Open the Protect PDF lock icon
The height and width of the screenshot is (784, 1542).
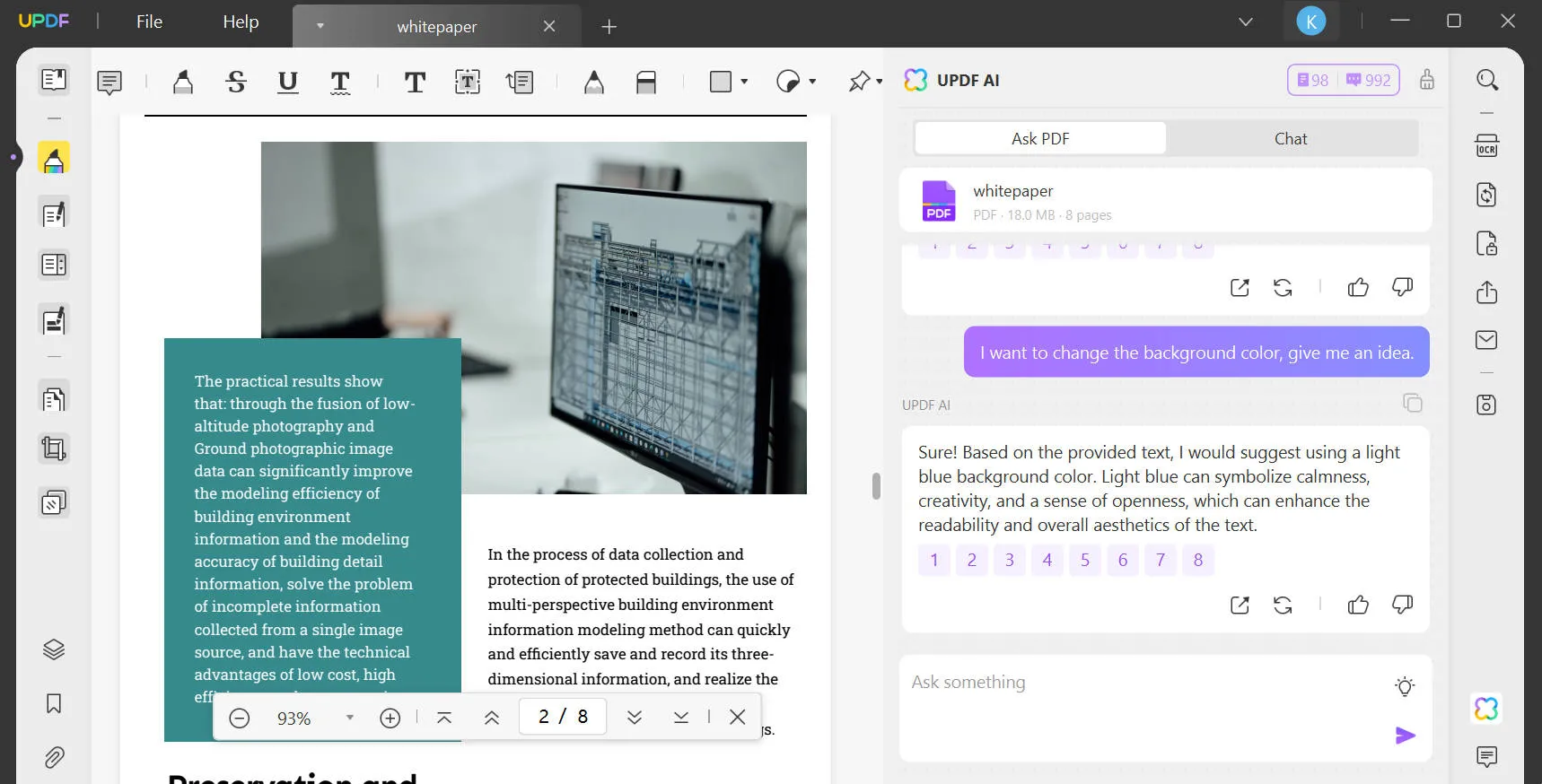tap(1487, 243)
